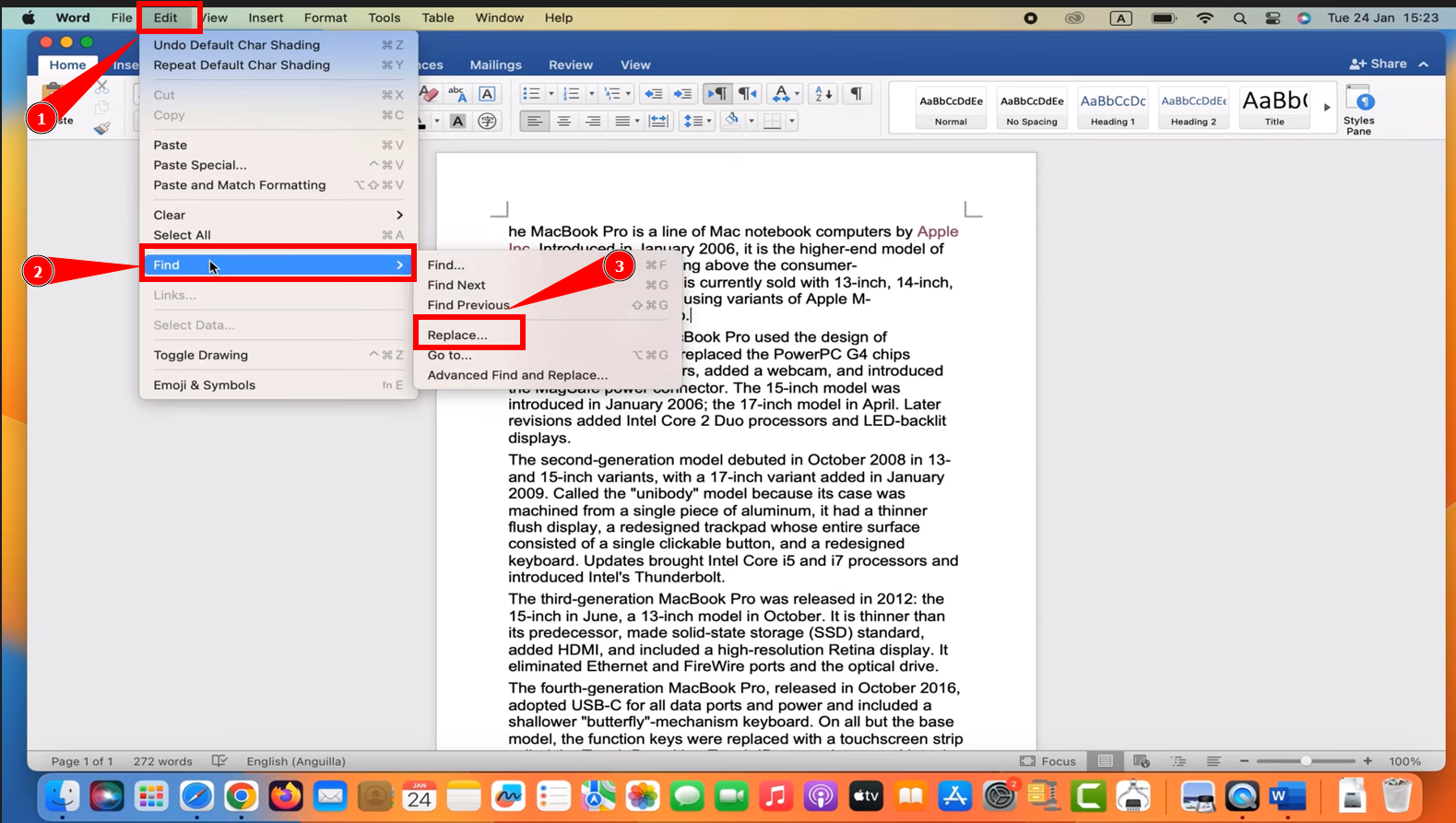The image size is (1456, 823).
Task: Decrease the paragraph indent
Action: coord(653,94)
